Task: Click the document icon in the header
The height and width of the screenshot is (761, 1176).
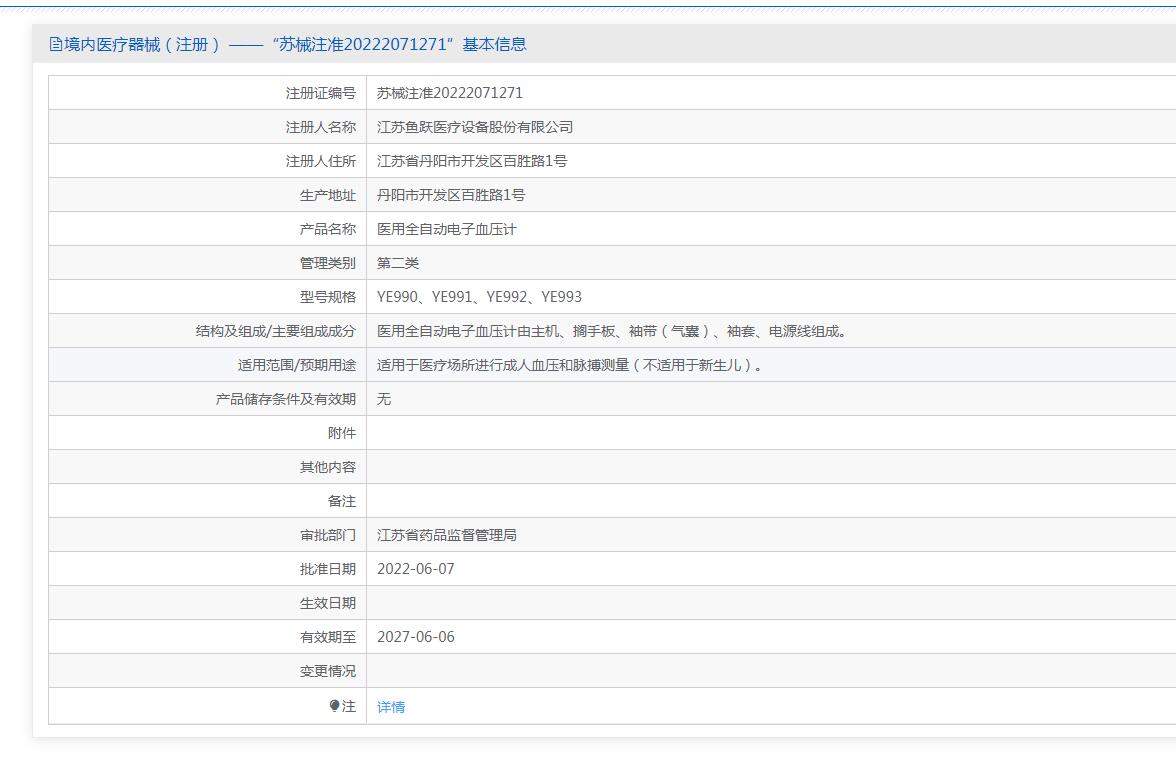Action: (x=55, y=44)
